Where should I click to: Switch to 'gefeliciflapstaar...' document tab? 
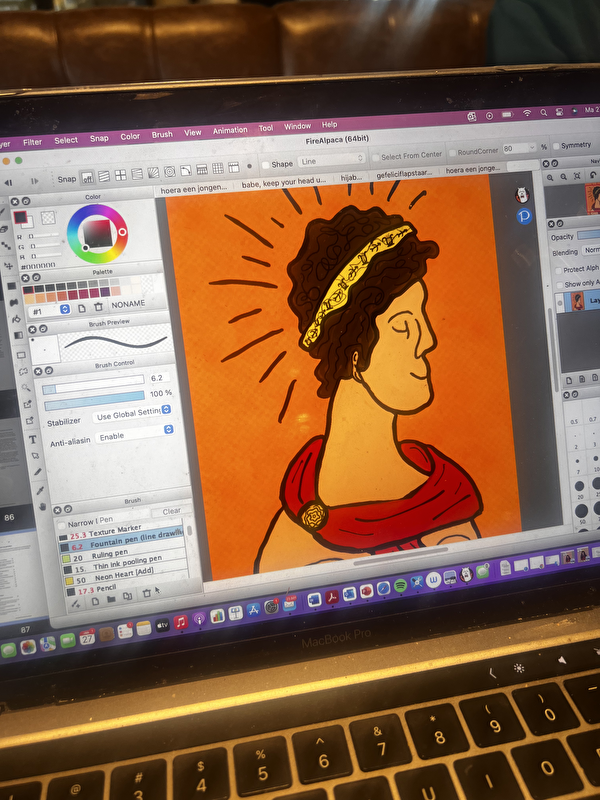click(404, 173)
